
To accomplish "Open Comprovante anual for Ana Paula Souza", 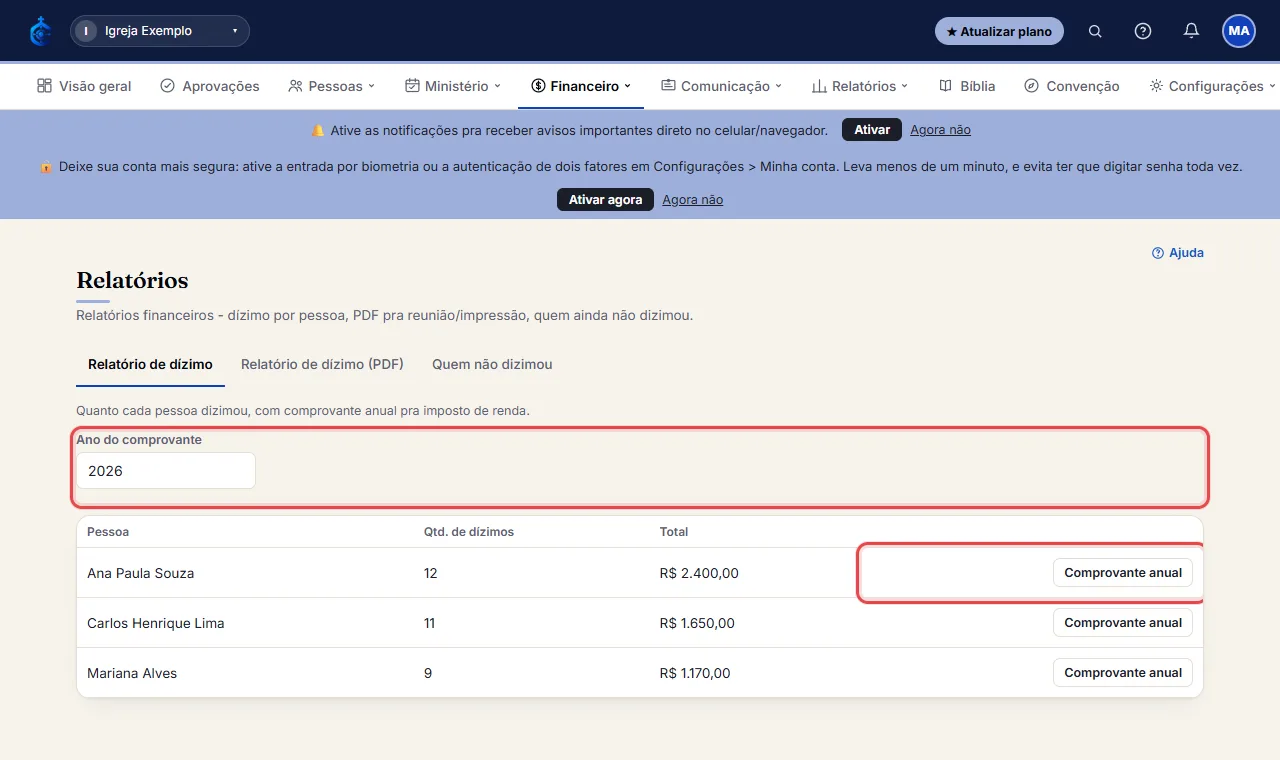I will tap(1122, 573).
